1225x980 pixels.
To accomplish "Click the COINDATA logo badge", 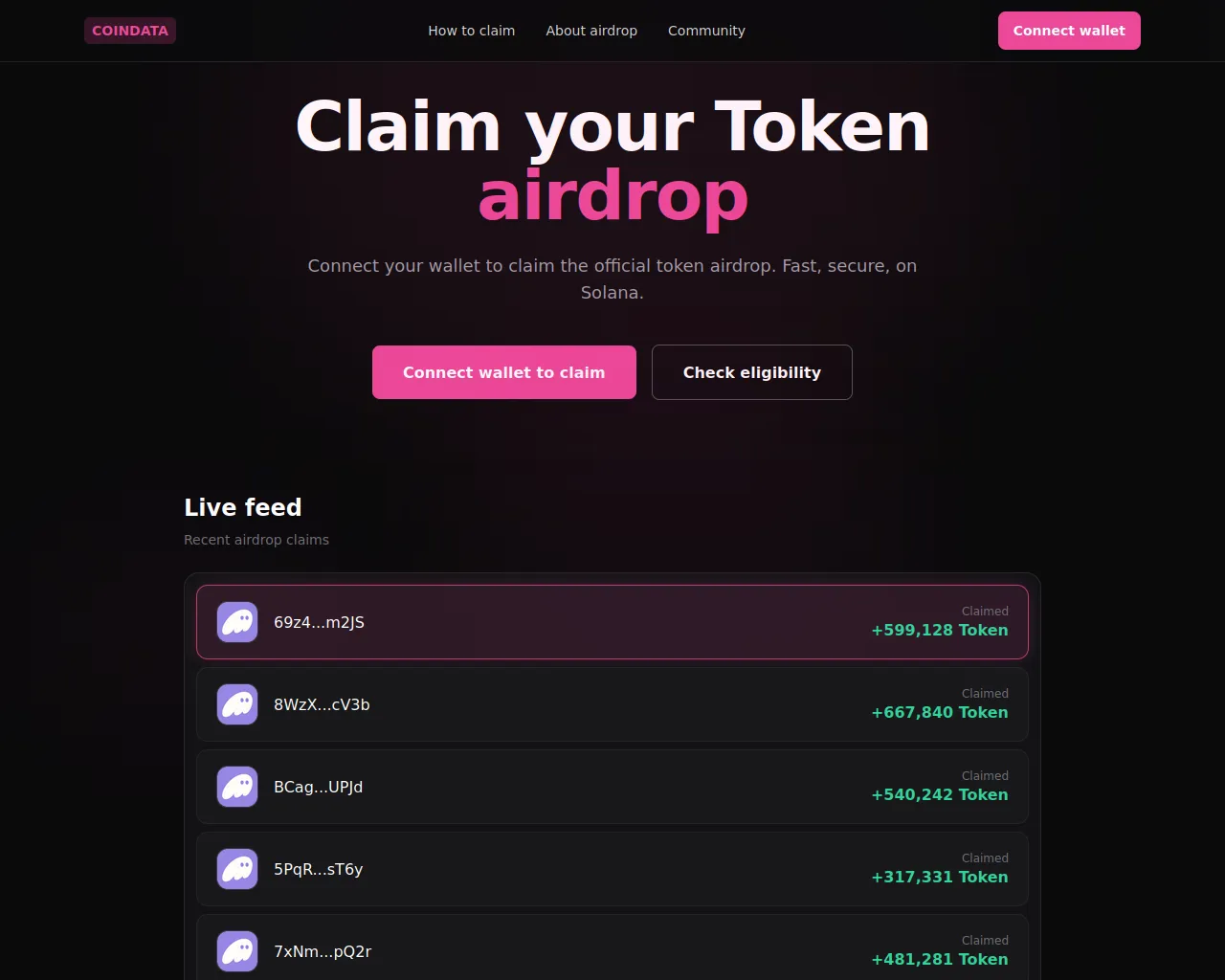I will (130, 31).
